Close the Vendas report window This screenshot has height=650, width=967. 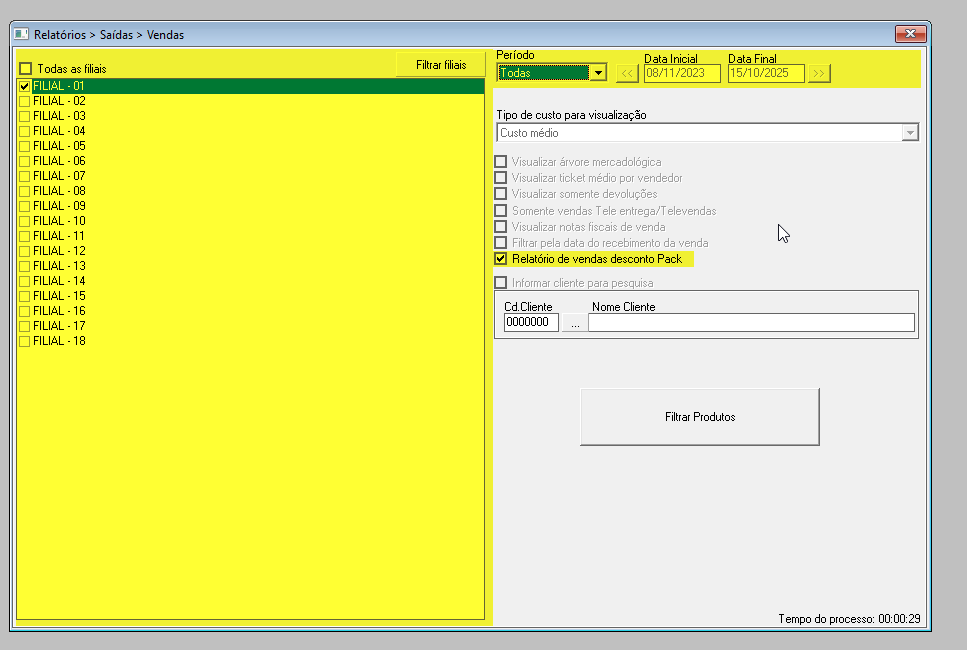tap(911, 34)
